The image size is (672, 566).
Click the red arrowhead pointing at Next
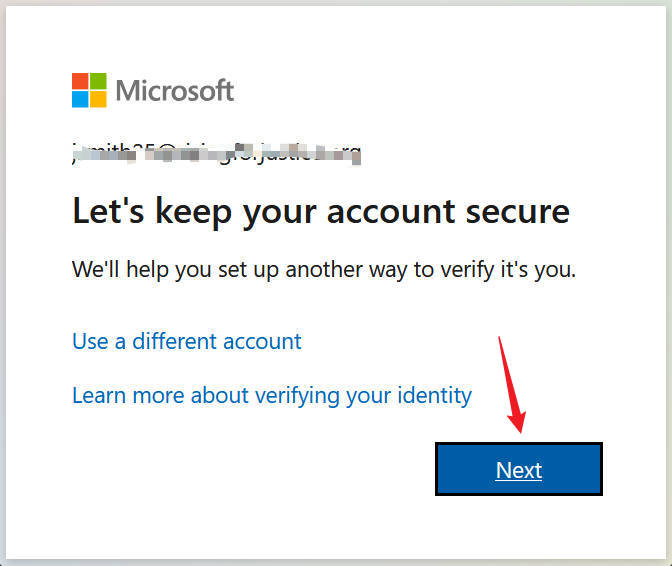[x=518, y=422]
